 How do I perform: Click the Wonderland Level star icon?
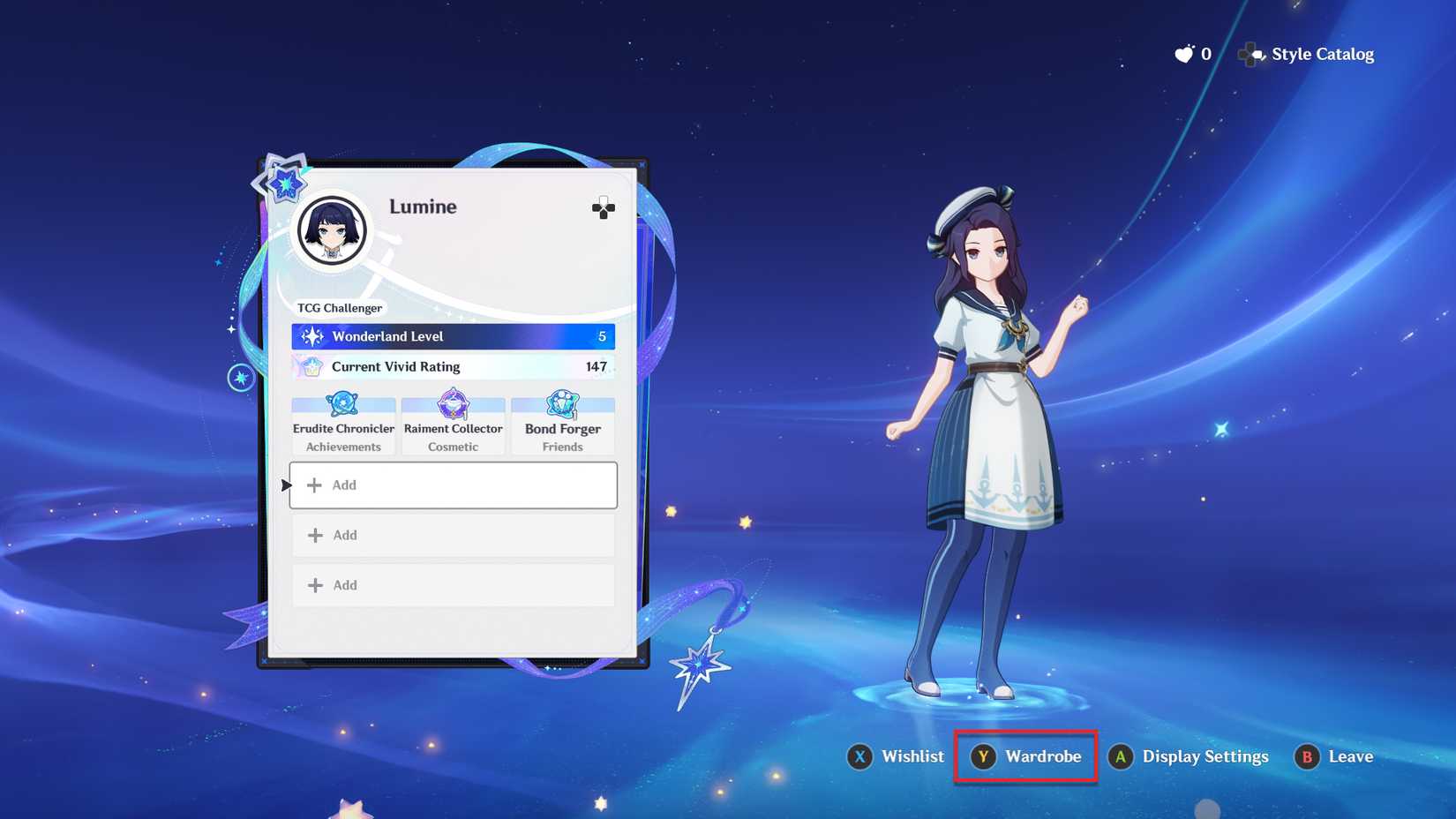click(312, 336)
